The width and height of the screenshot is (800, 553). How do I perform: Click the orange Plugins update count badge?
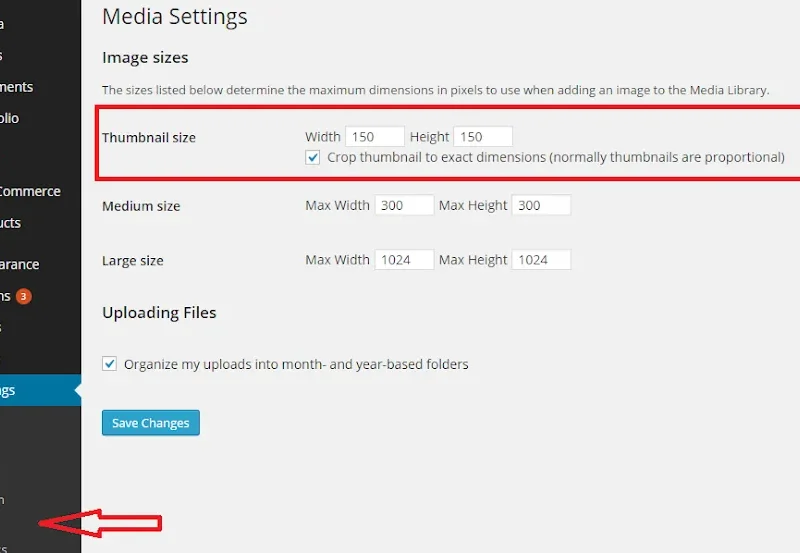pyautogui.click(x=23, y=296)
